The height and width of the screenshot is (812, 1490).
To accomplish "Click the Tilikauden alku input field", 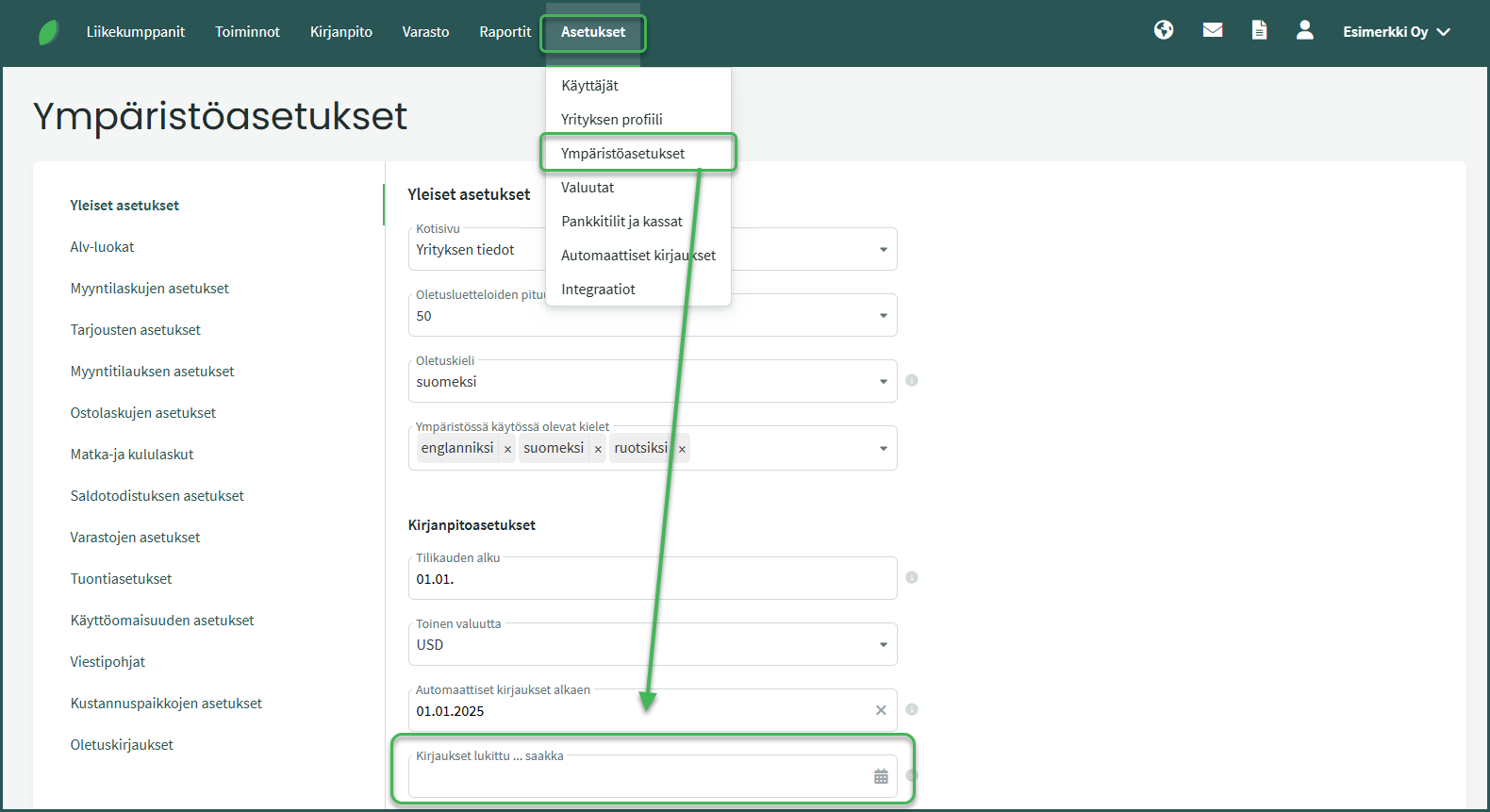I will (x=651, y=579).
